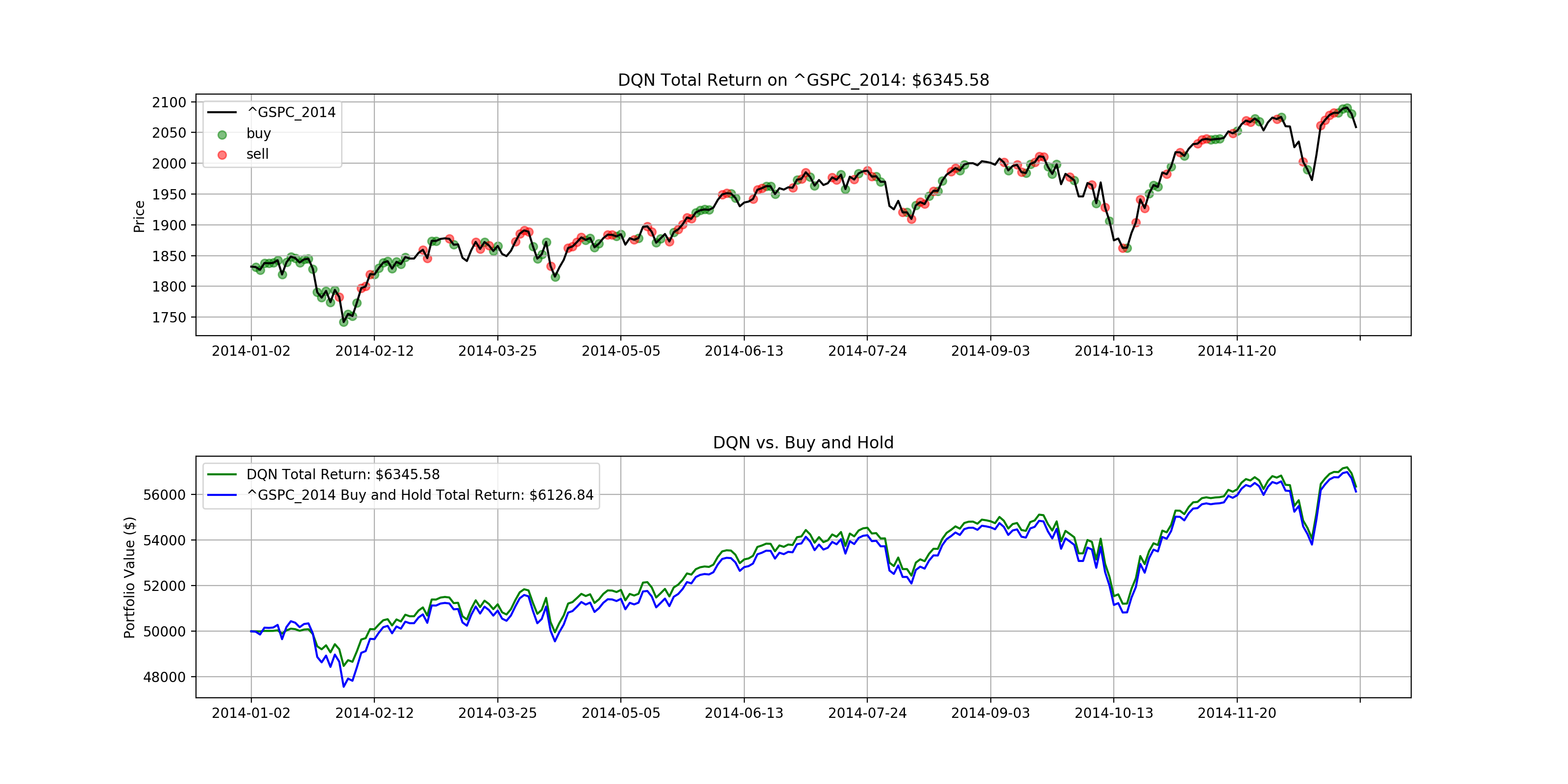Click the black ^GSPC_2014 legend line
Viewport: 1568px width, 784px height.
(222, 113)
